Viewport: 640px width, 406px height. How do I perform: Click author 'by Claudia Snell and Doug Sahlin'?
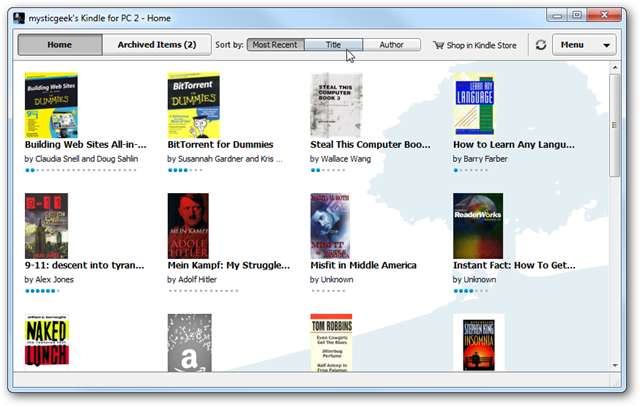coord(81,159)
